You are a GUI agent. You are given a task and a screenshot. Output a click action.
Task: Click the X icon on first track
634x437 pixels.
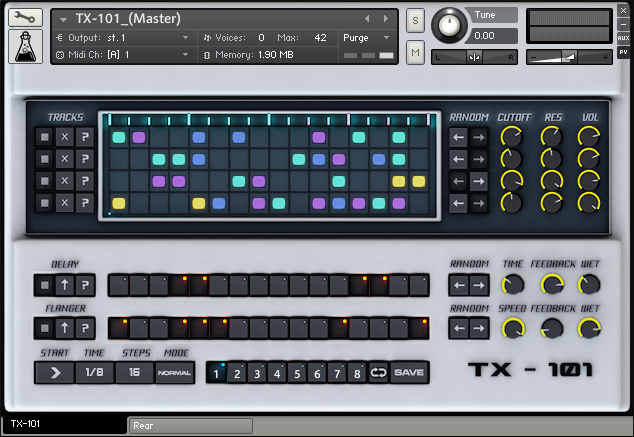(65, 137)
